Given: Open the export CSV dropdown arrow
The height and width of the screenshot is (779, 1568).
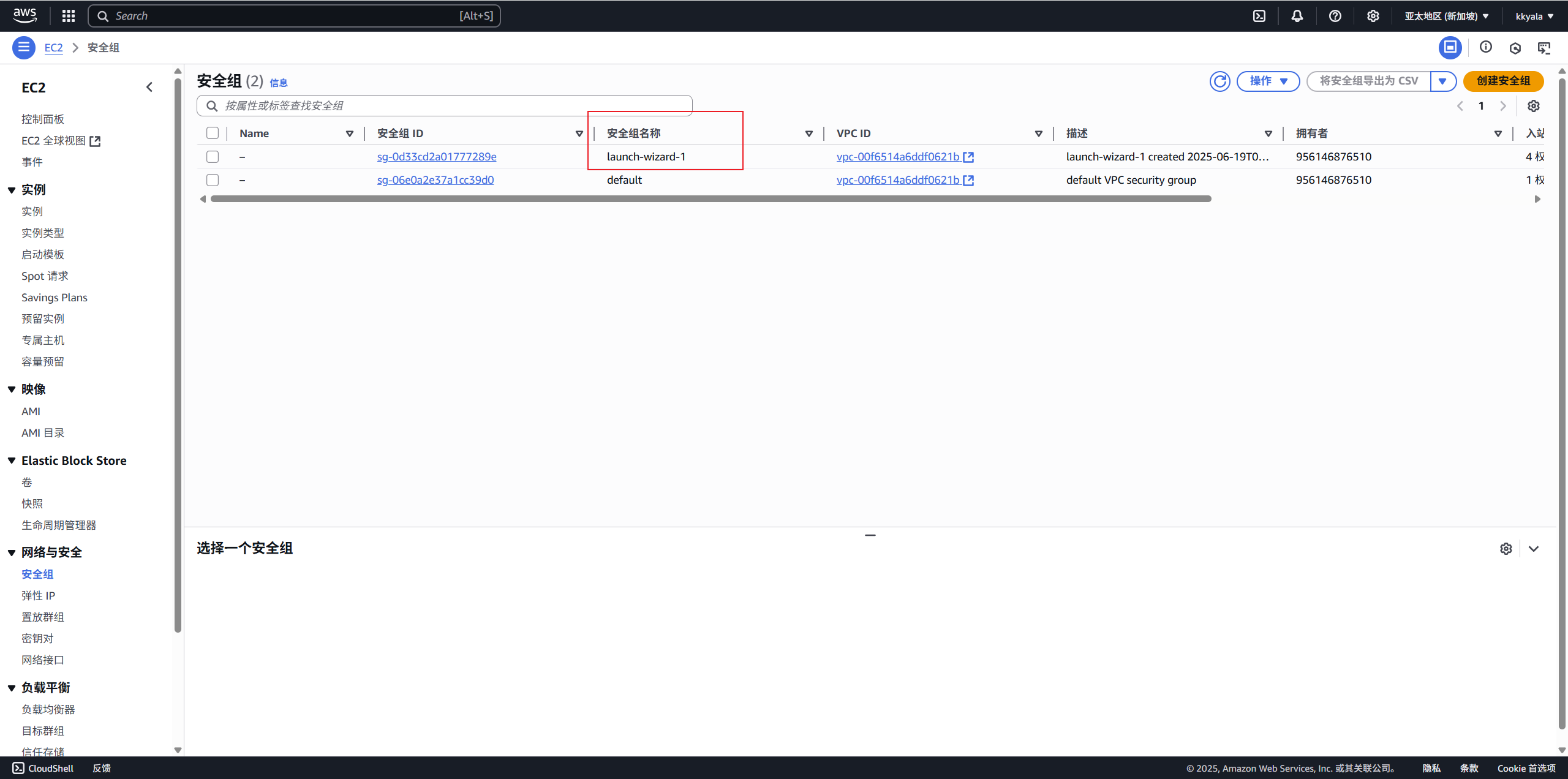Looking at the screenshot, I should coord(1443,81).
